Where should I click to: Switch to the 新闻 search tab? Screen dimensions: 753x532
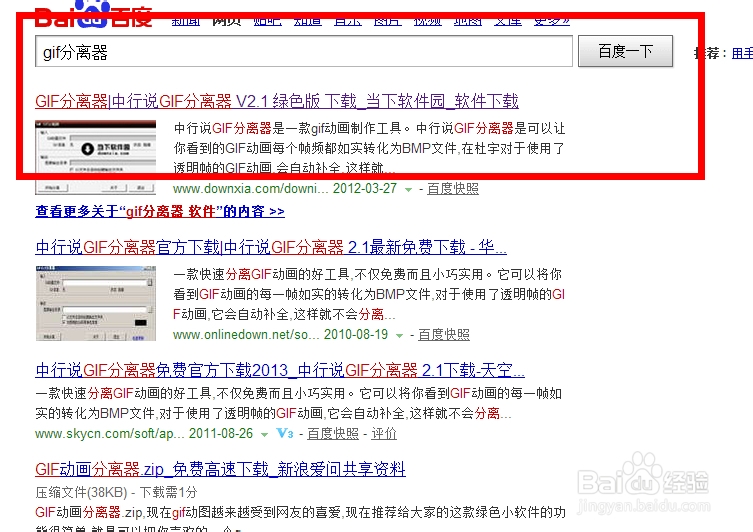186,21
